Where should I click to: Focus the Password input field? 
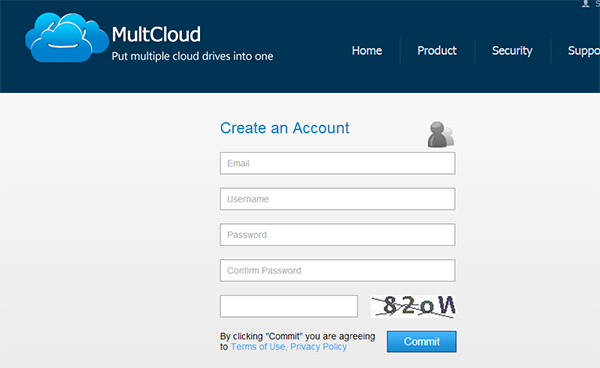[338, 234]
